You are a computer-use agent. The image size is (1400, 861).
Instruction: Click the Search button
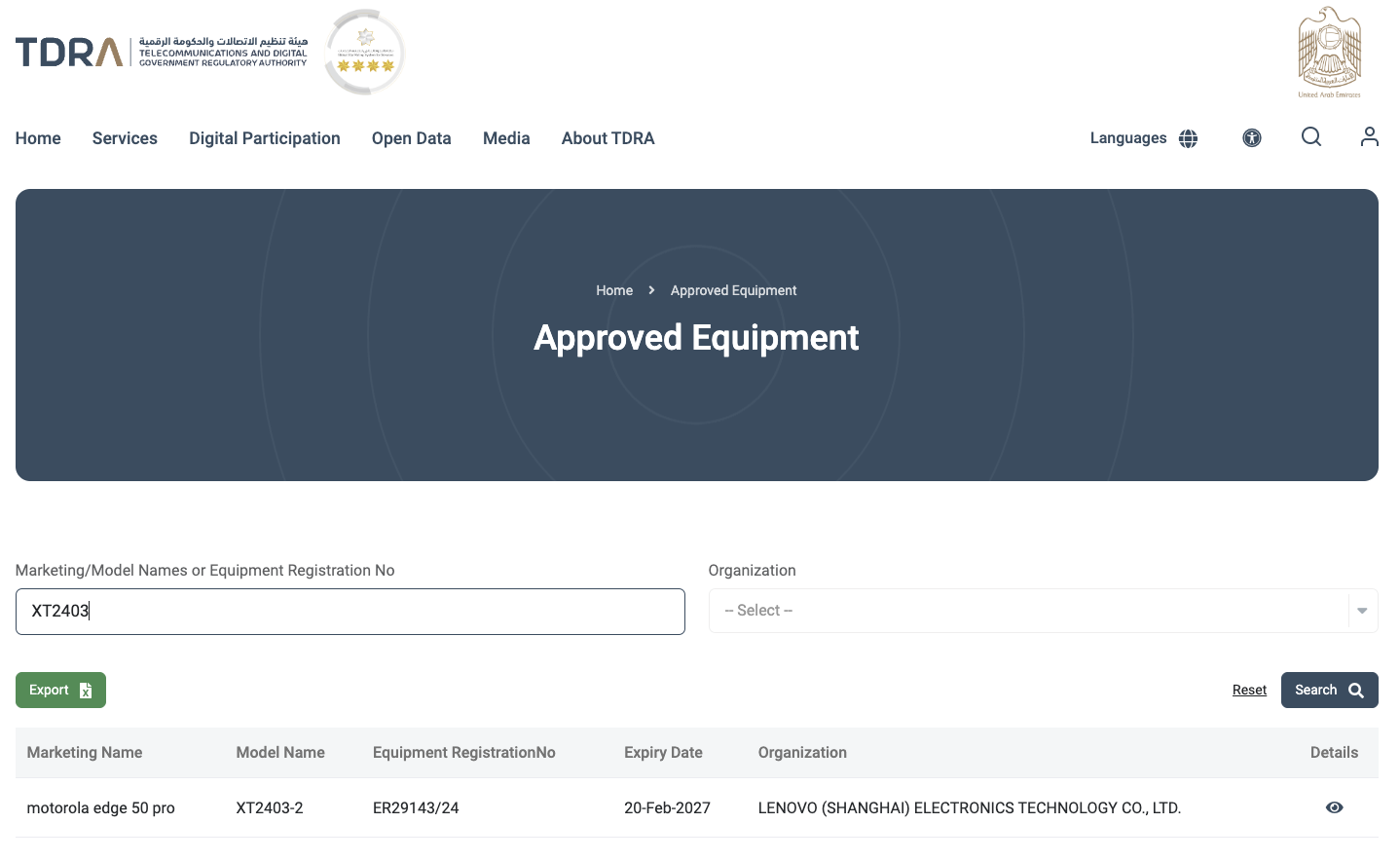pos(1329,690)
